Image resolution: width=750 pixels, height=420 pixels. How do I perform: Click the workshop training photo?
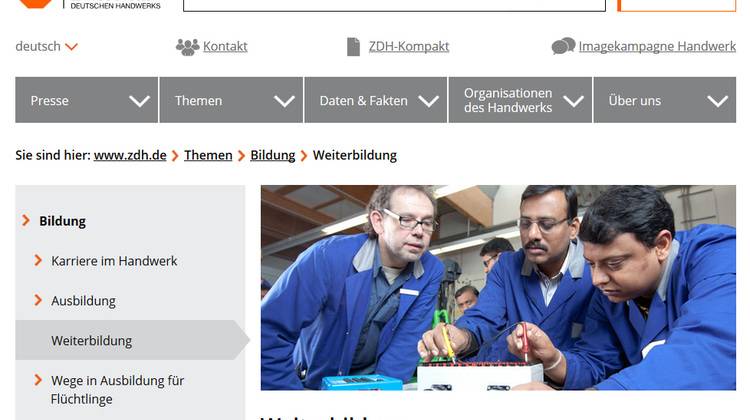(x=498, y=287)
